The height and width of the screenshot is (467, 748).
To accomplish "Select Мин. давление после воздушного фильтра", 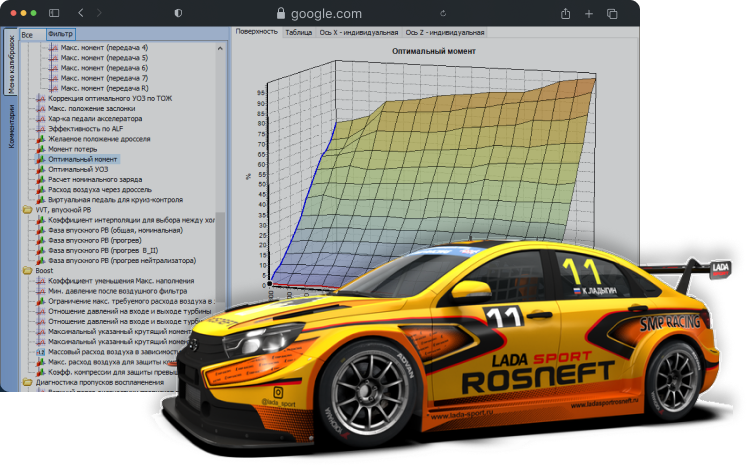I will [x=118, y=291].
